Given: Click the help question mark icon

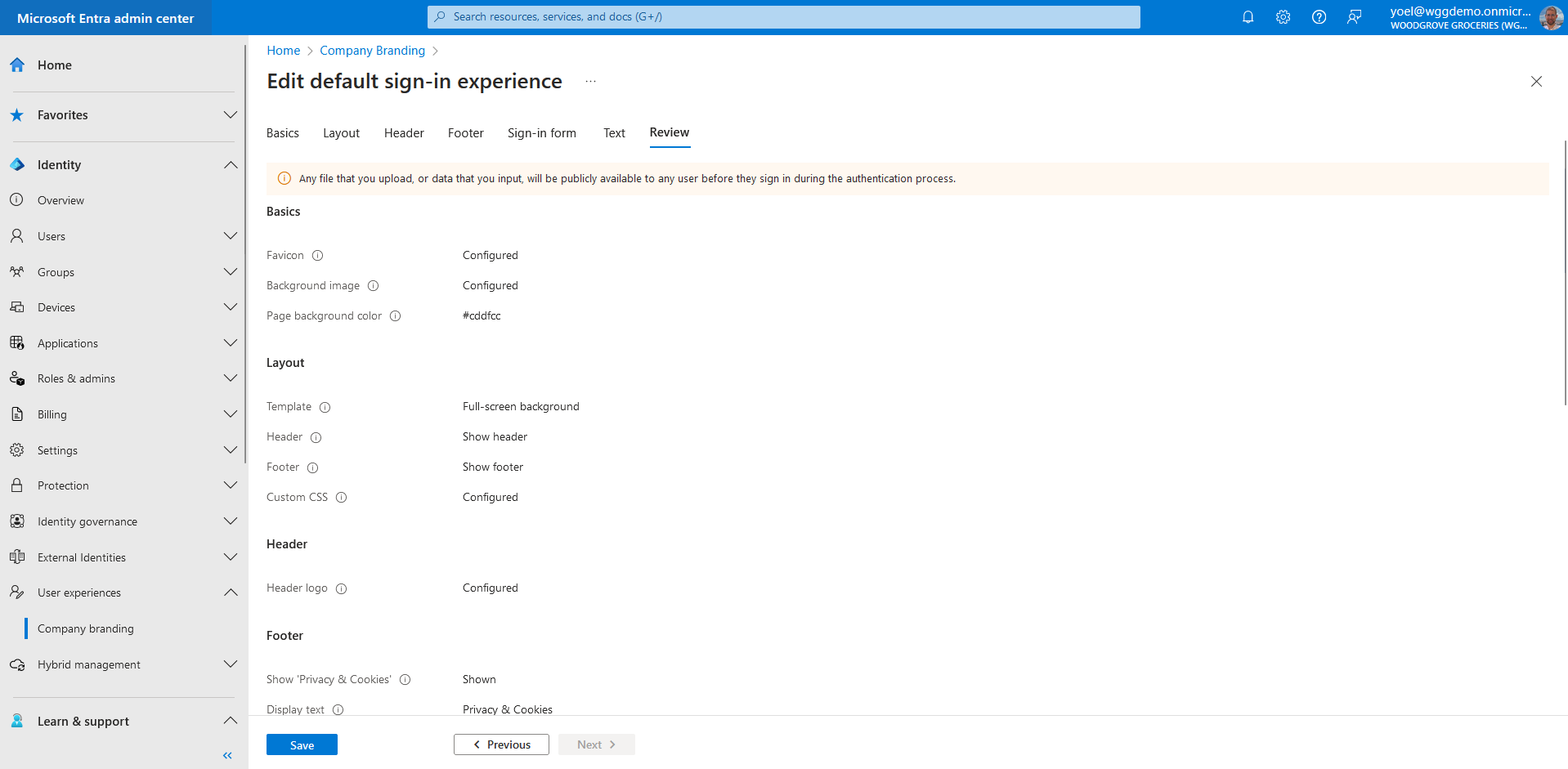Looking at the screenshot, I should pyautogui.click(x=1319, y=17).
